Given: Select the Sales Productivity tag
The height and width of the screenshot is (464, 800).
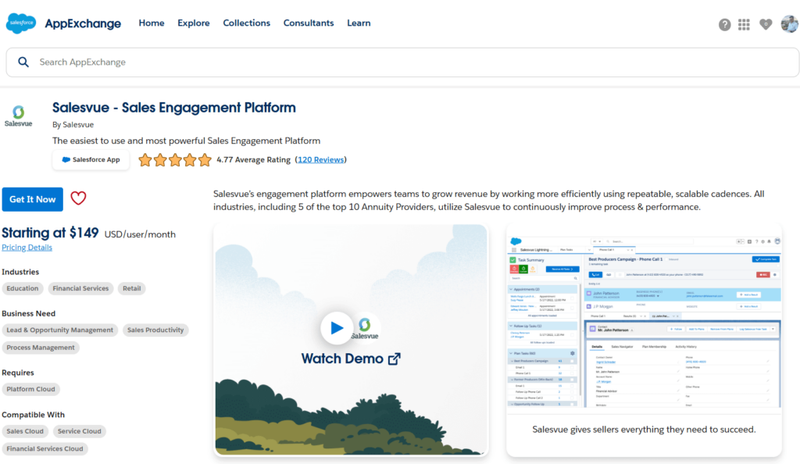Looking at the screenshot, I should point(156,330).
